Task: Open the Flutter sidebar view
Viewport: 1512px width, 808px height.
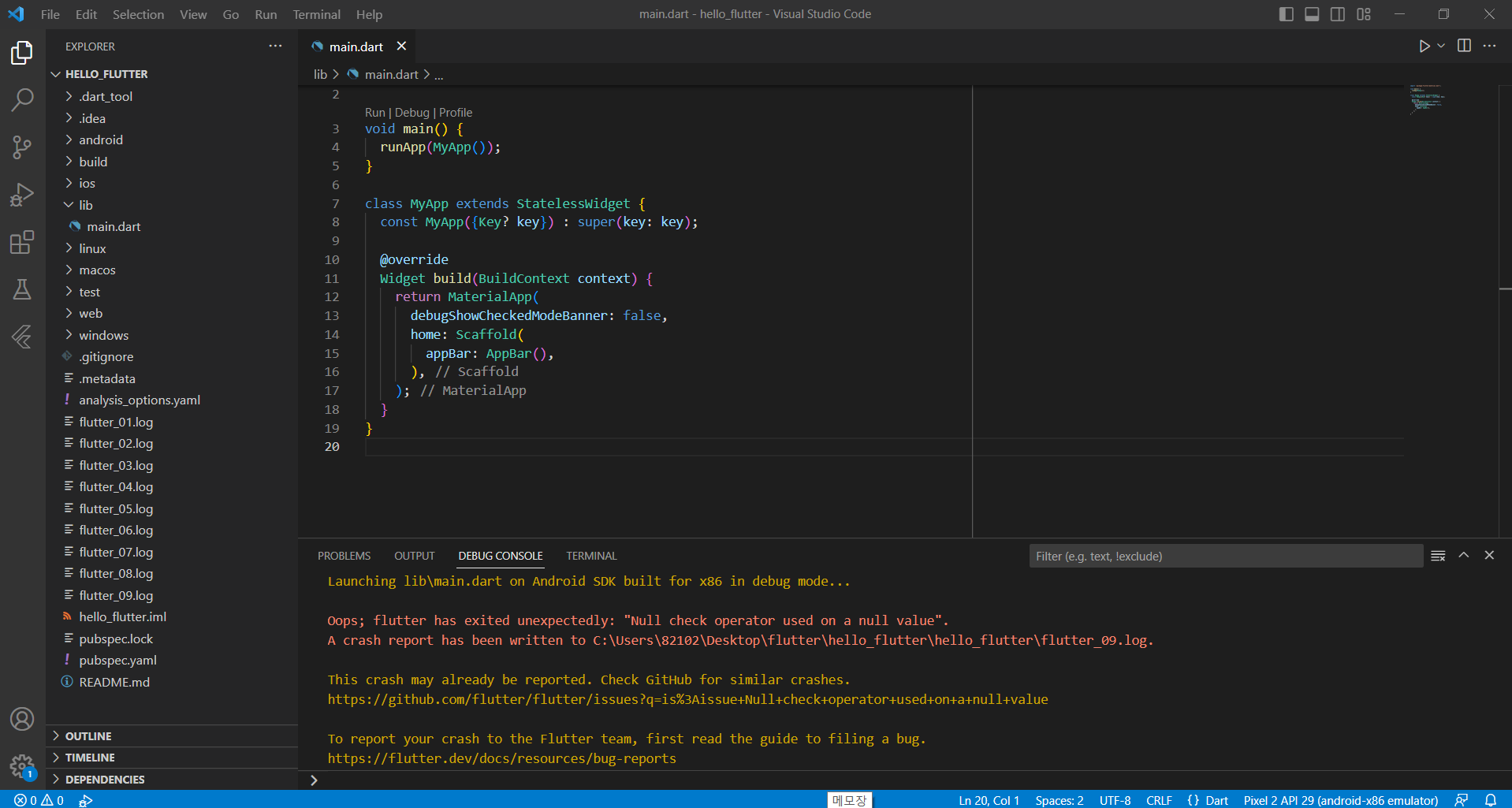Action: (x=22, y=337)
